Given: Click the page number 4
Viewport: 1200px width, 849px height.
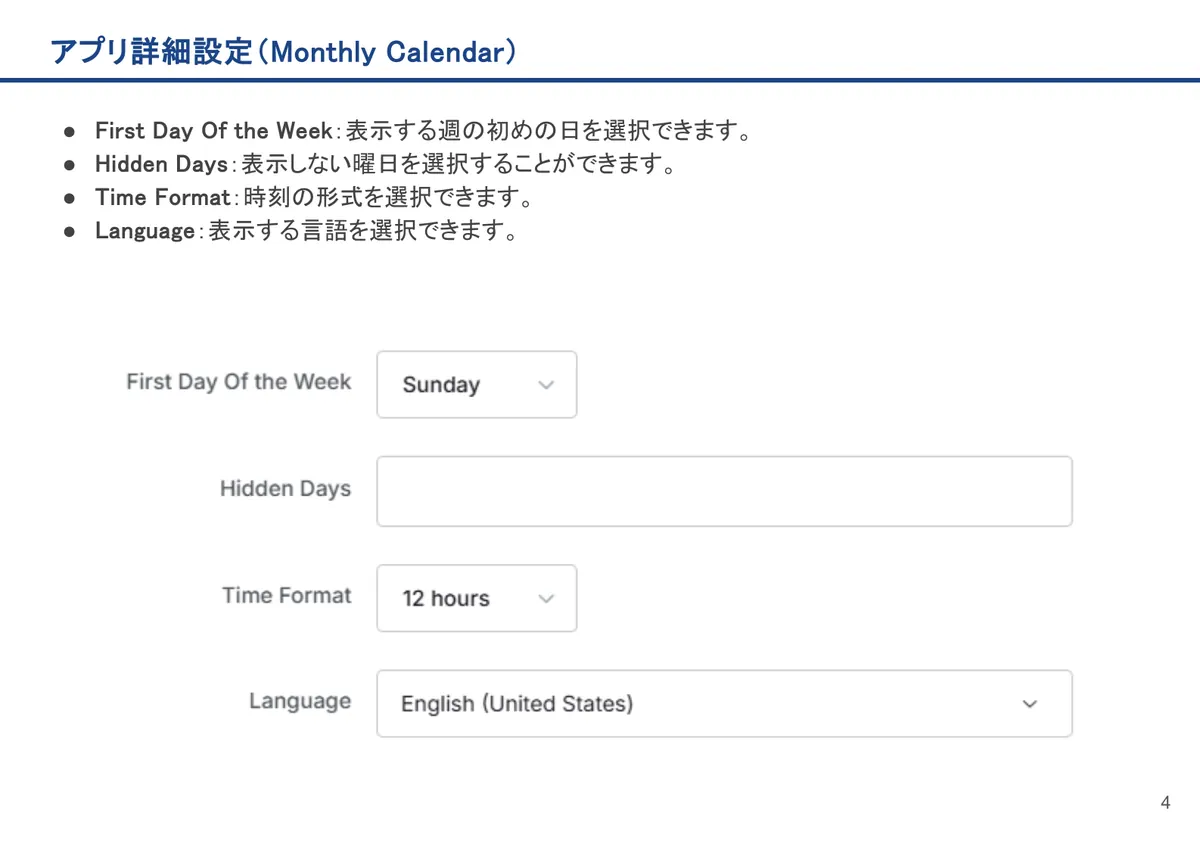Looking at the screenshot, I should tap(1165, 803).
